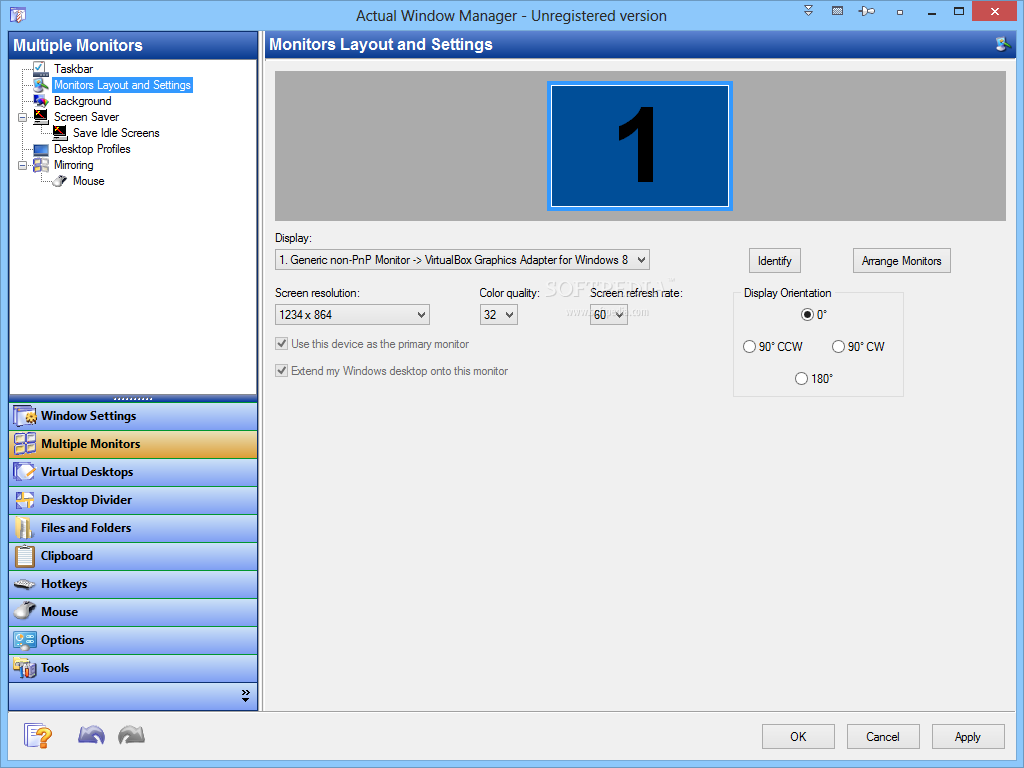This screenshot has height=768, width=1024.
Task: Click the Clipboard section icon
Action: [25, 556]
